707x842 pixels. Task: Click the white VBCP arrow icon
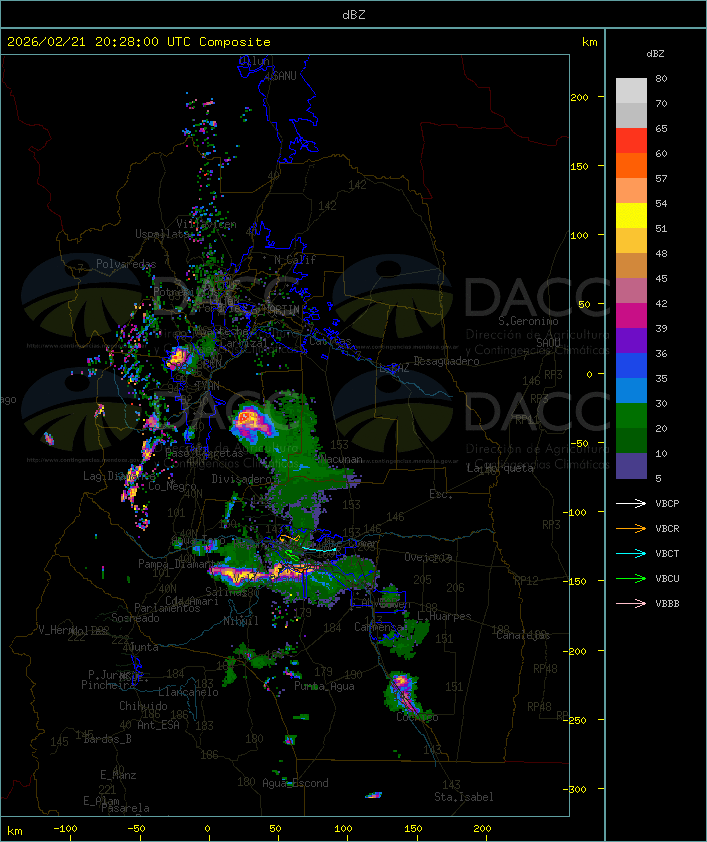pos(631,503)
